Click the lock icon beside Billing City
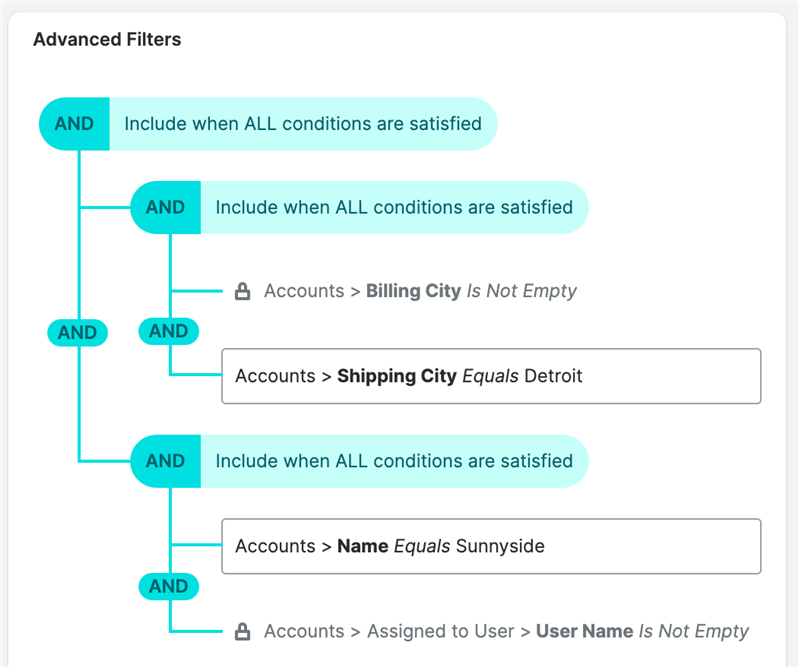798x667 pixels. point(241,292)
